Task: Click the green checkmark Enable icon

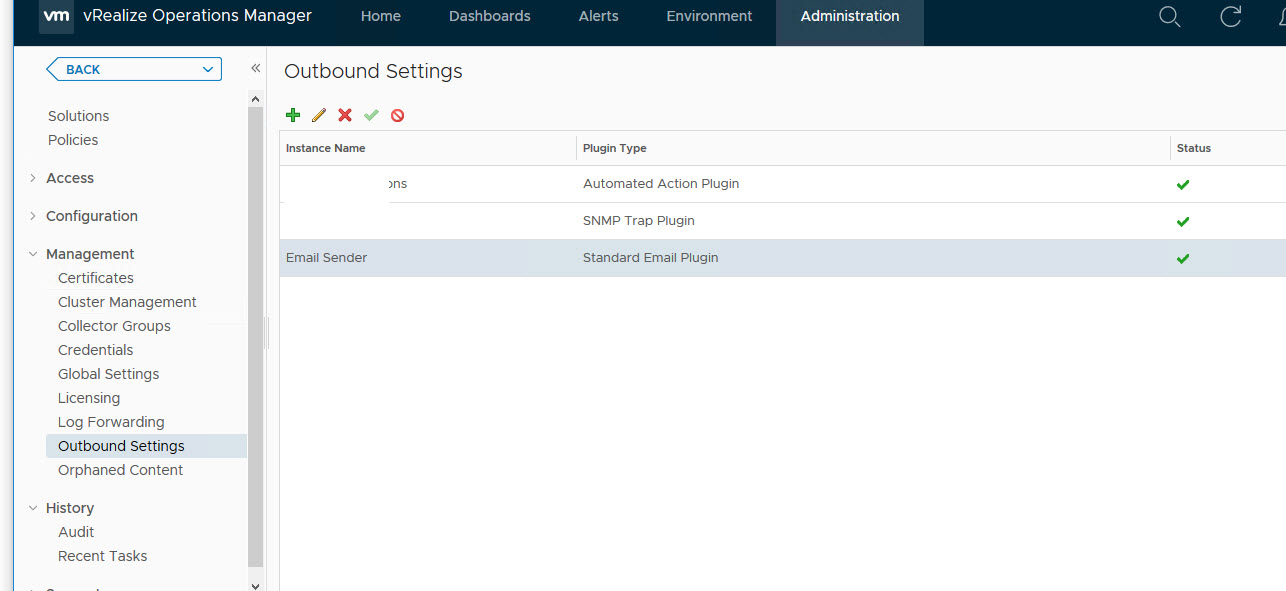Action: [x=371, y=115]
